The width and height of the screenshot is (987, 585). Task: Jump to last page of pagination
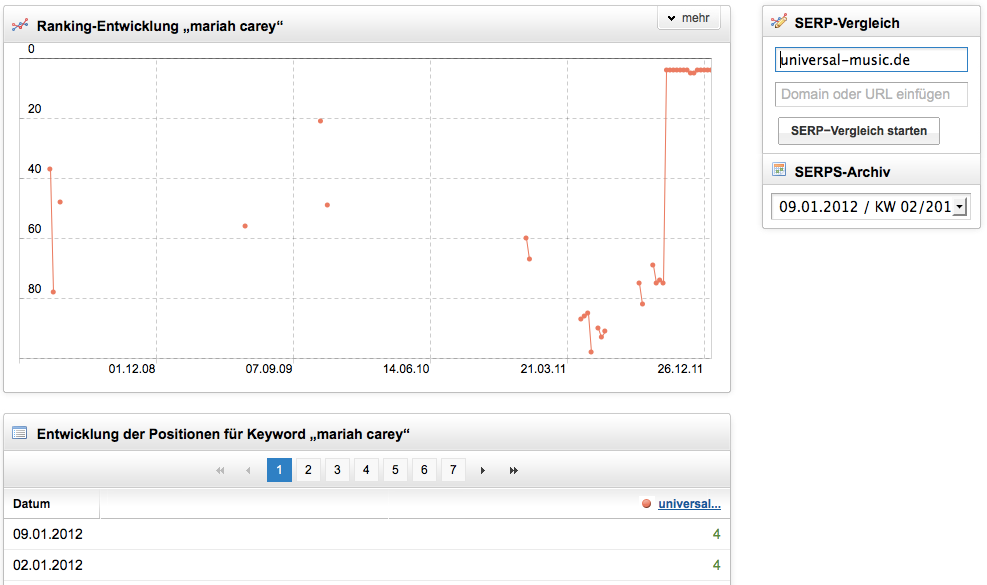pyautogui.click(x=513, y=470)
